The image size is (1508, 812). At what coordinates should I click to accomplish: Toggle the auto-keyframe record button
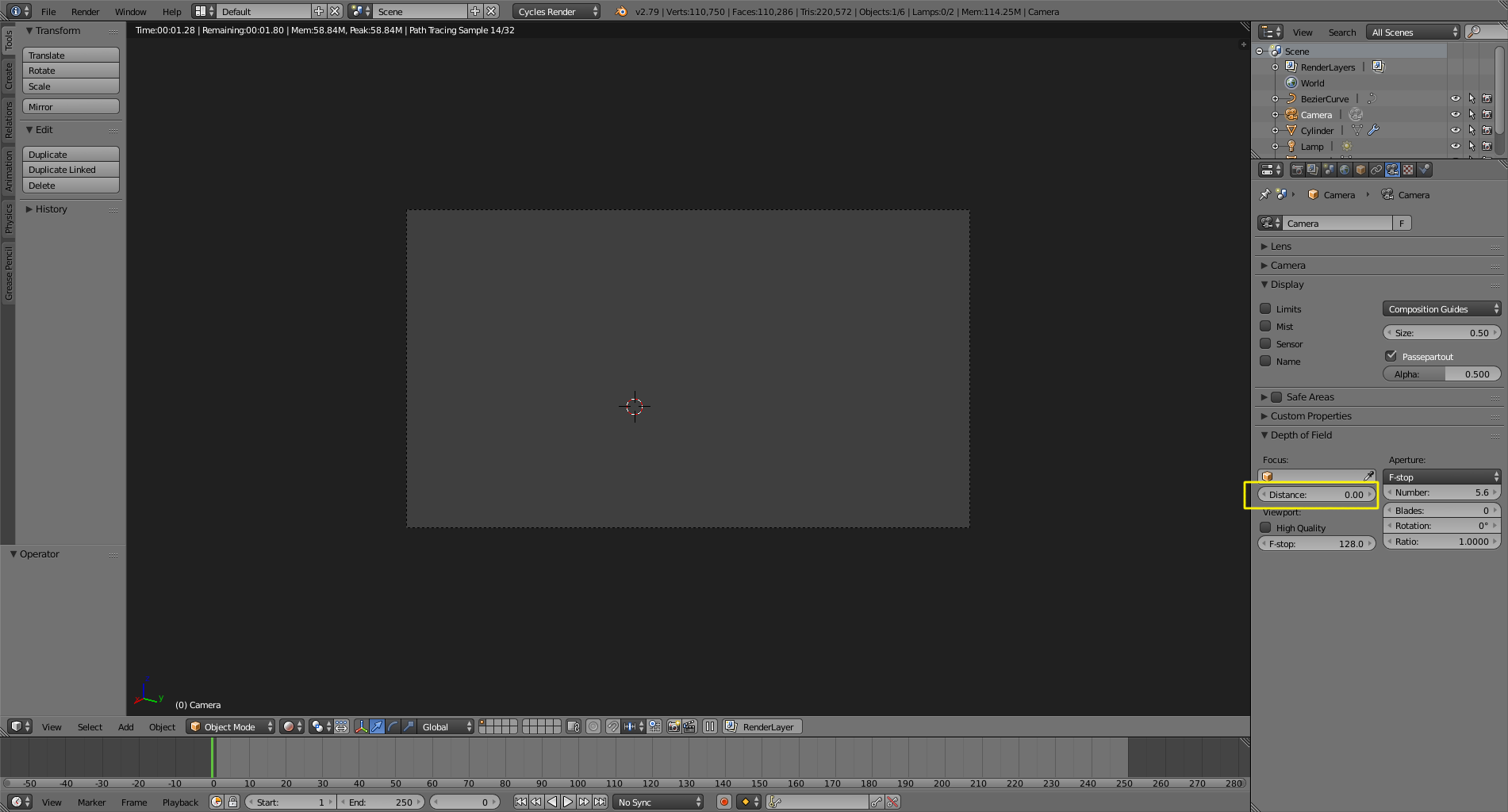coord(723,802)
